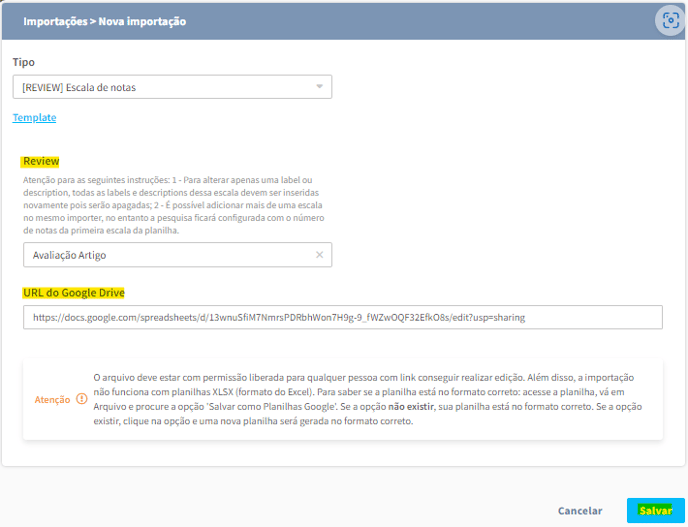The height and width of the screenshot is (527, 688).
Task: Click the highlighted Review label
Action: pos(41,161)
